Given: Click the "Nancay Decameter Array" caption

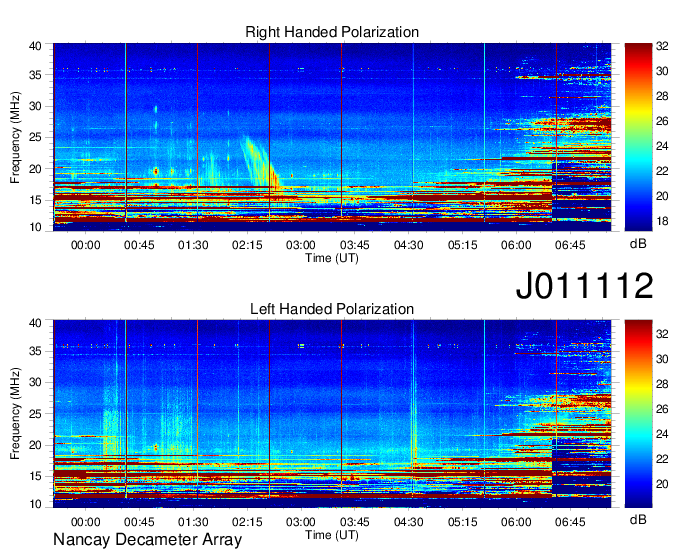Looking at the screenshot, I should 147,540.
